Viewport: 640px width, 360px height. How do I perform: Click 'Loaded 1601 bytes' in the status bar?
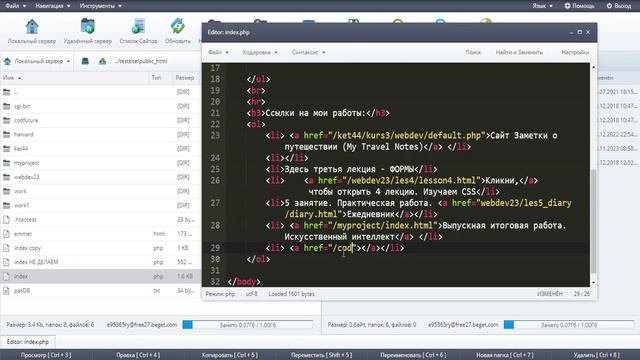(291, 294)
